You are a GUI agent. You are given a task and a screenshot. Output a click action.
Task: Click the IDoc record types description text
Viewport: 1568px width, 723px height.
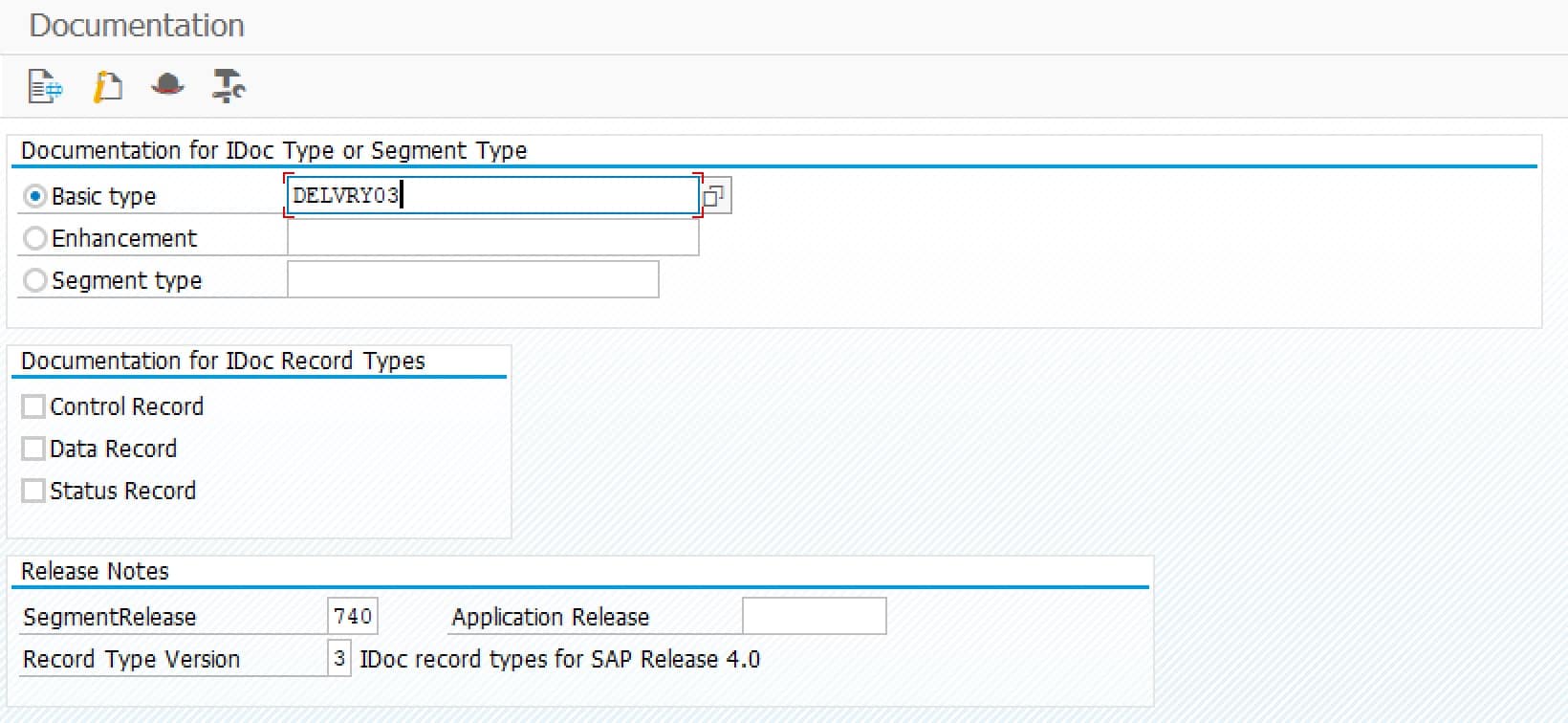tap(559, 659)
